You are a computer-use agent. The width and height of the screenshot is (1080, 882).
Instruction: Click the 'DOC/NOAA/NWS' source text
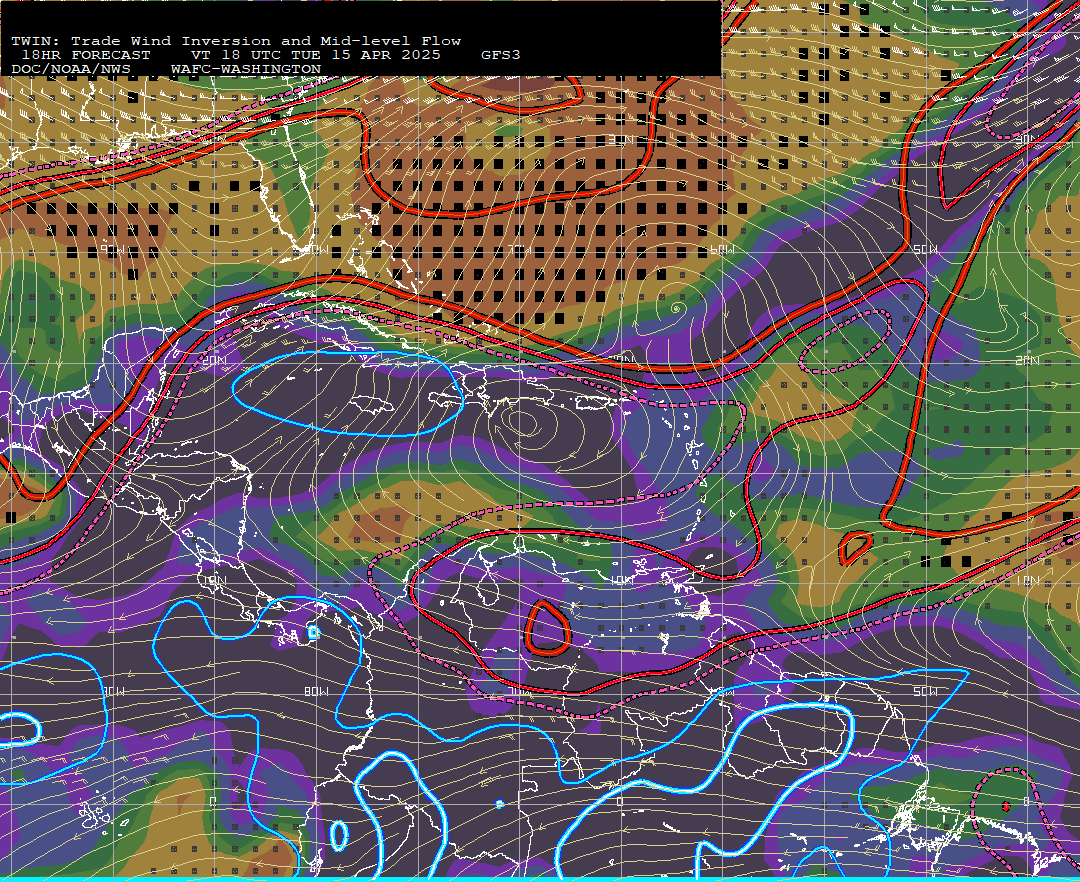(x=71, y=70)
